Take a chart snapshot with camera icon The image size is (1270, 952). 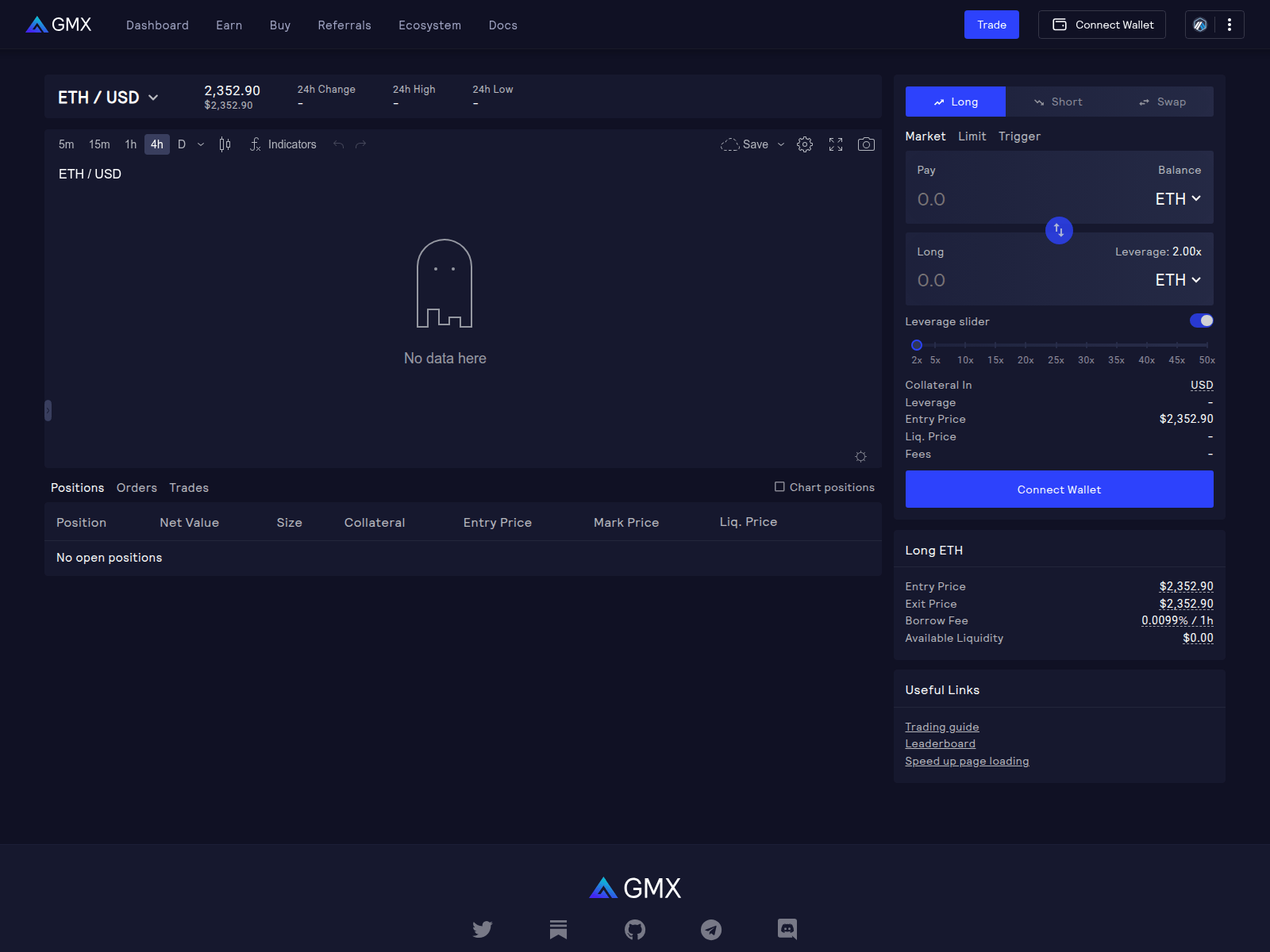[x=866, y=144]
